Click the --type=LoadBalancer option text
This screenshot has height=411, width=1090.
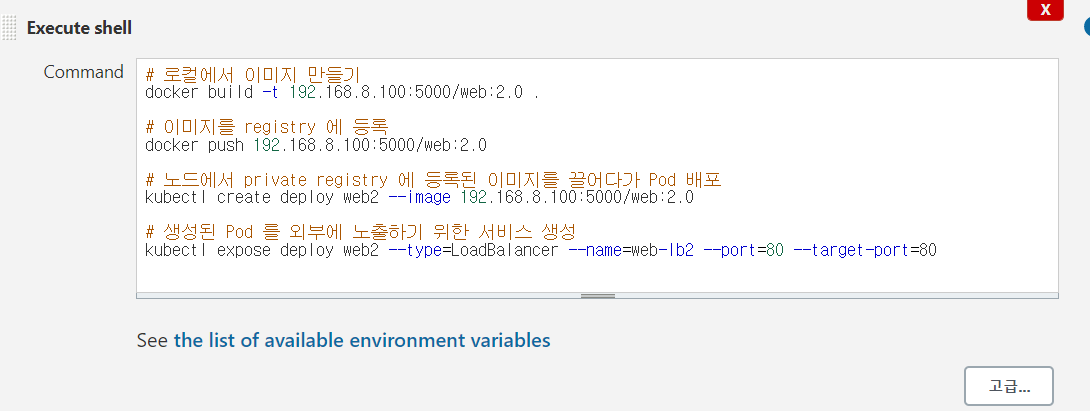pos(471,250)
